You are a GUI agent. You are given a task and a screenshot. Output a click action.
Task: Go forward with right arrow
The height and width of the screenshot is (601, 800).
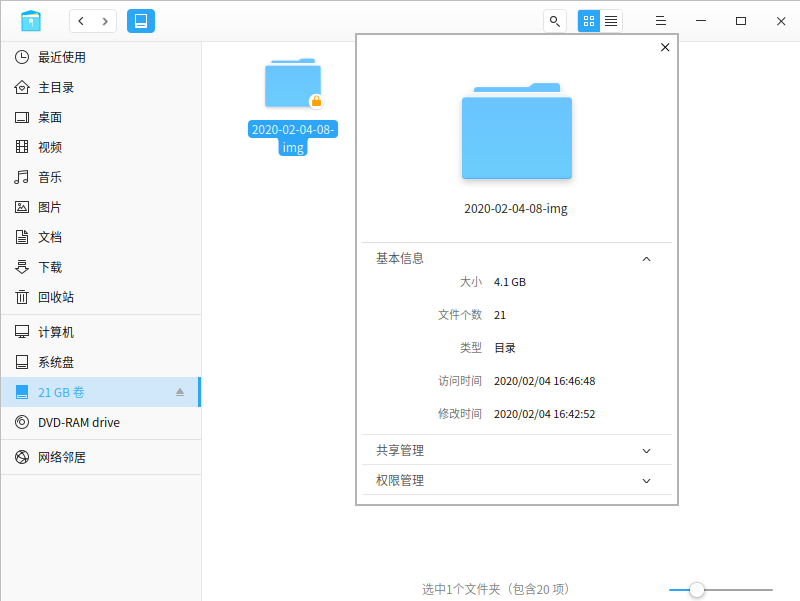[105, 21]
